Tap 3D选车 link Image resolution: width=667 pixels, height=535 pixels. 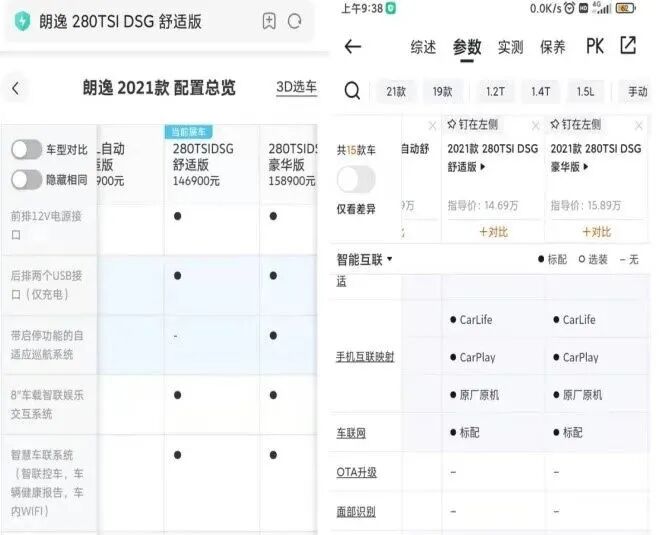point(296,87)
